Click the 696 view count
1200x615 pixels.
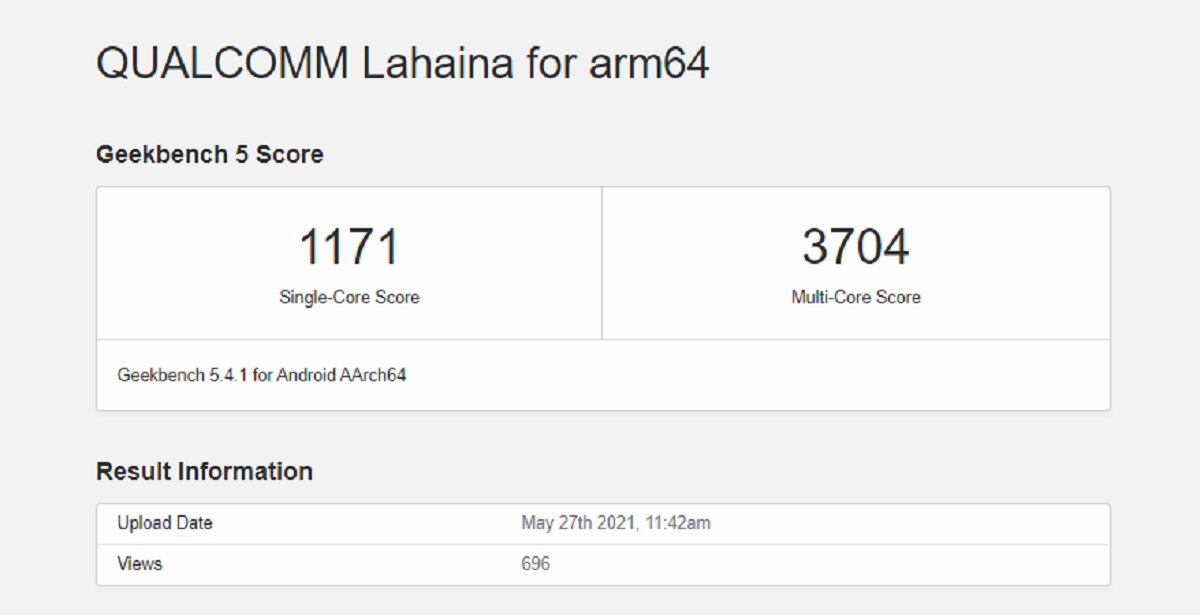[x=536, y=564]
